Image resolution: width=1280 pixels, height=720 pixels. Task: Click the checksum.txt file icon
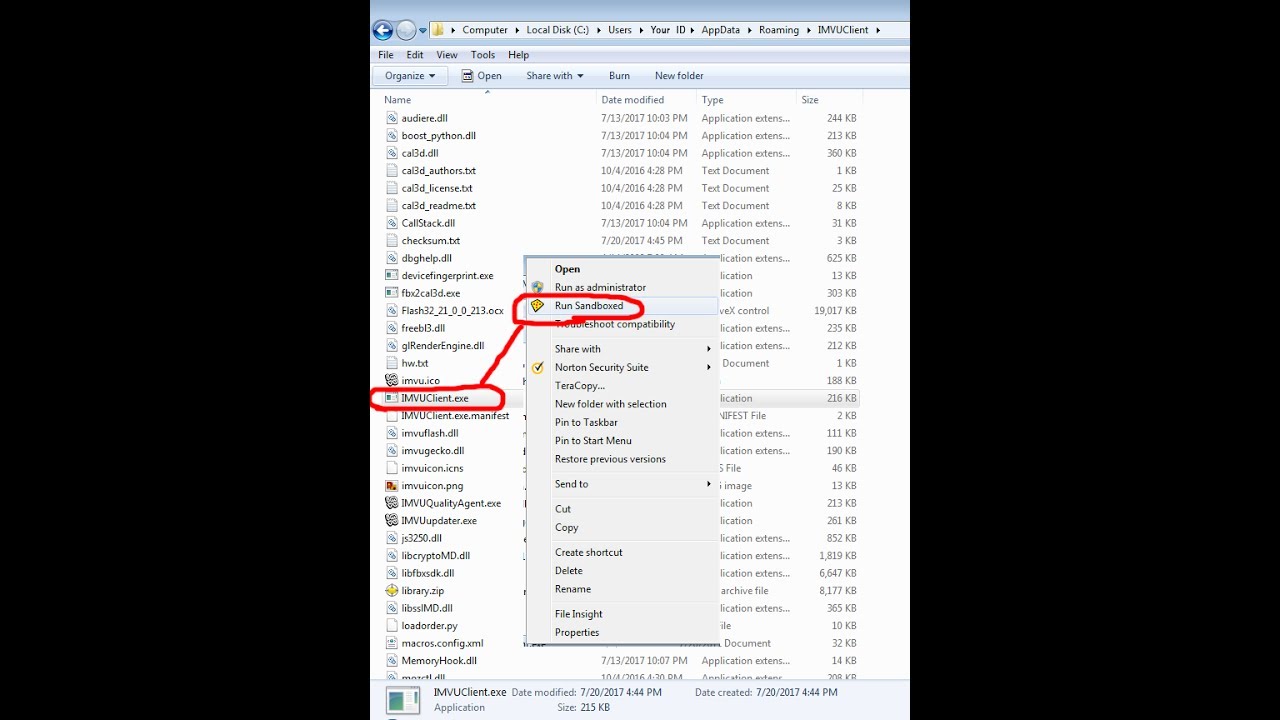[392, 241]
